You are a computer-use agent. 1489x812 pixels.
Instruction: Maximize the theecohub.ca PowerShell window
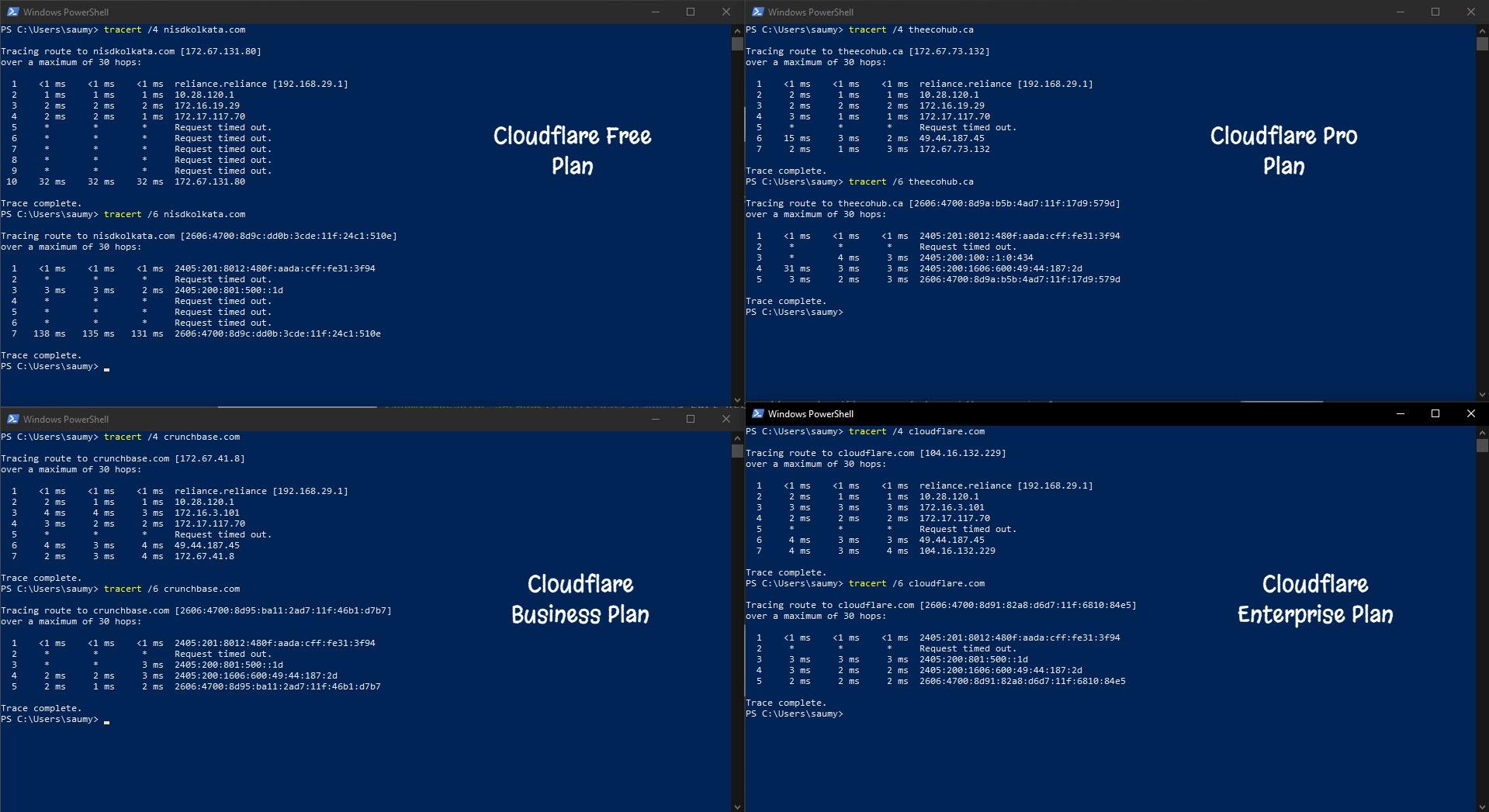(x=1435, y=12)
